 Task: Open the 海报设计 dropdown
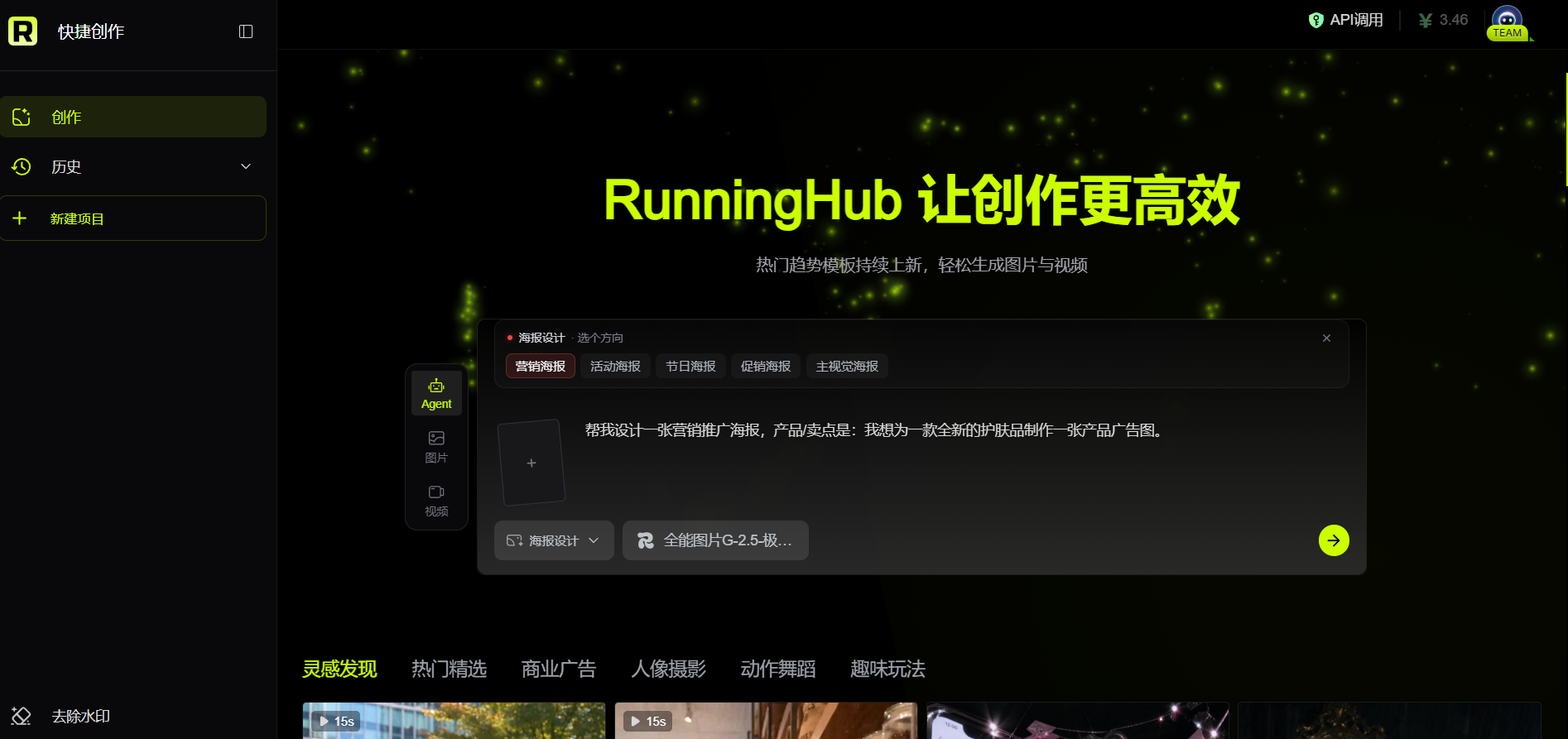(554, 540)
